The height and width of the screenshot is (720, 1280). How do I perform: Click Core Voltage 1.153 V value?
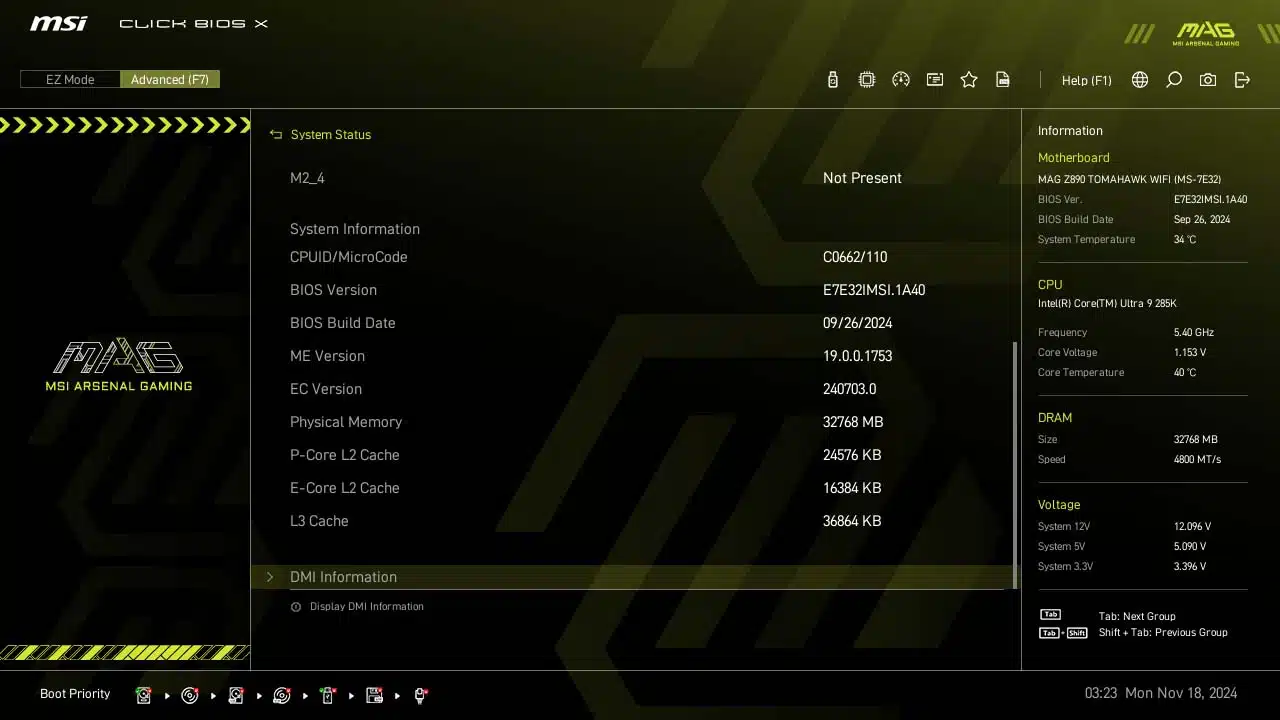(1190, 353)
